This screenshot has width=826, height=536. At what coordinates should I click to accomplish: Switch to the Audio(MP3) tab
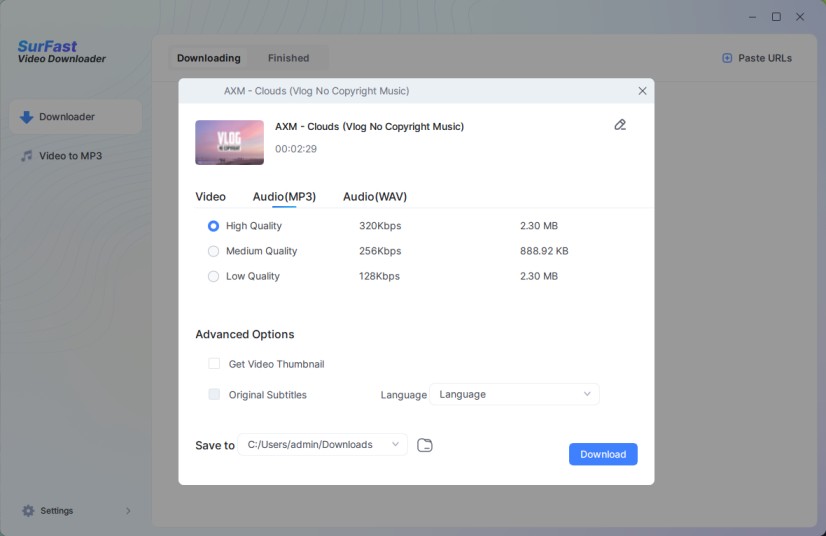point(284,197)
